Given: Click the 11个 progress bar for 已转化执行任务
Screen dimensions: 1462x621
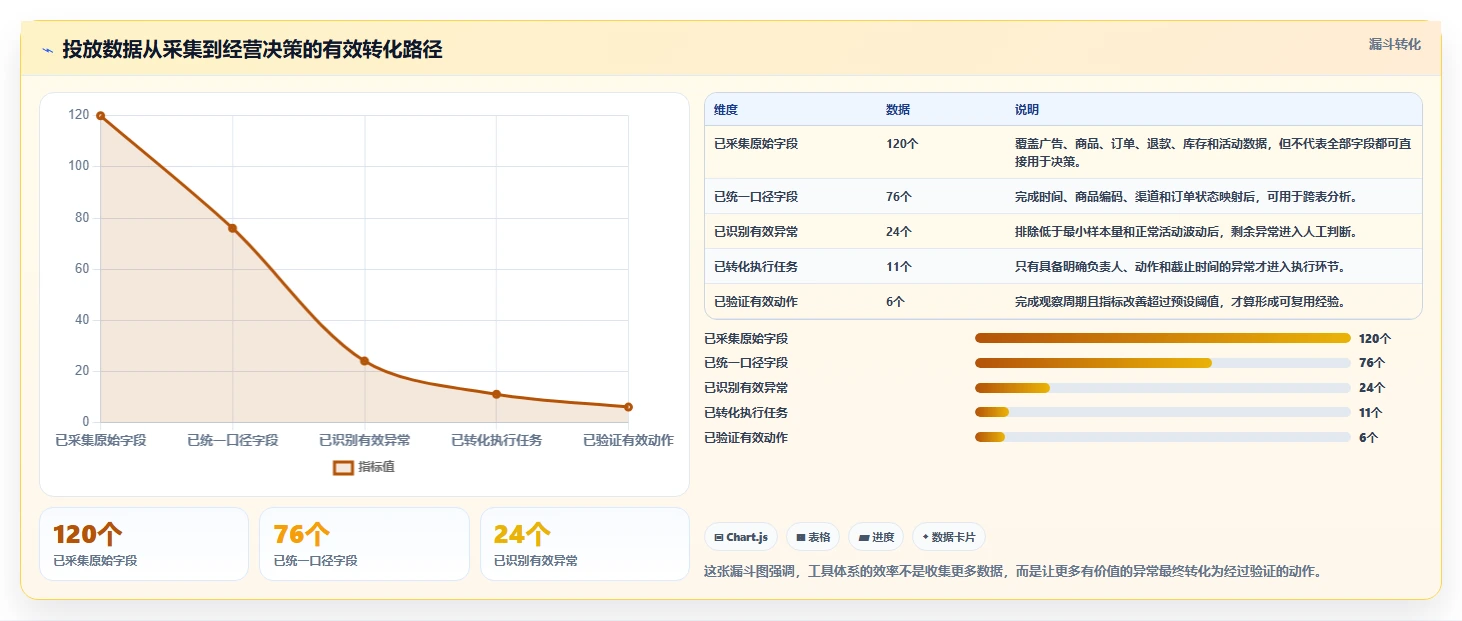Looking at the screenshot, I should (x=1163, y=412).
